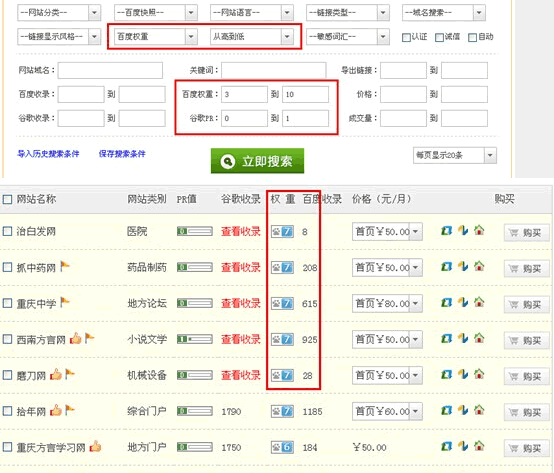The height and width of the screenshot is (473, 554).
Task: Click the thumbs-up icon next to 西南方言网
Action: pyautogui.click(x=75, y=338)
